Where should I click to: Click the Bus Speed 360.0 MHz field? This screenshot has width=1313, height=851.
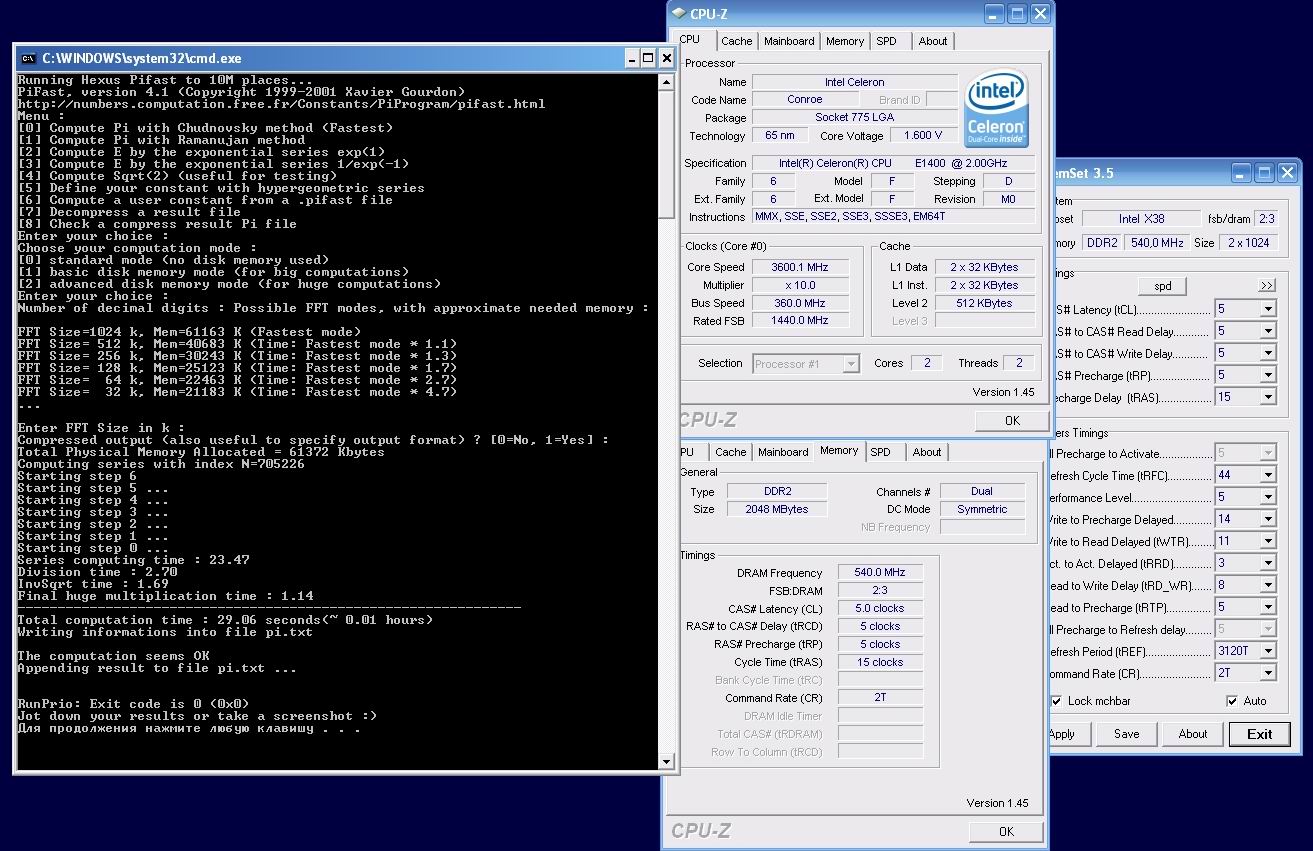coord(799,303)
